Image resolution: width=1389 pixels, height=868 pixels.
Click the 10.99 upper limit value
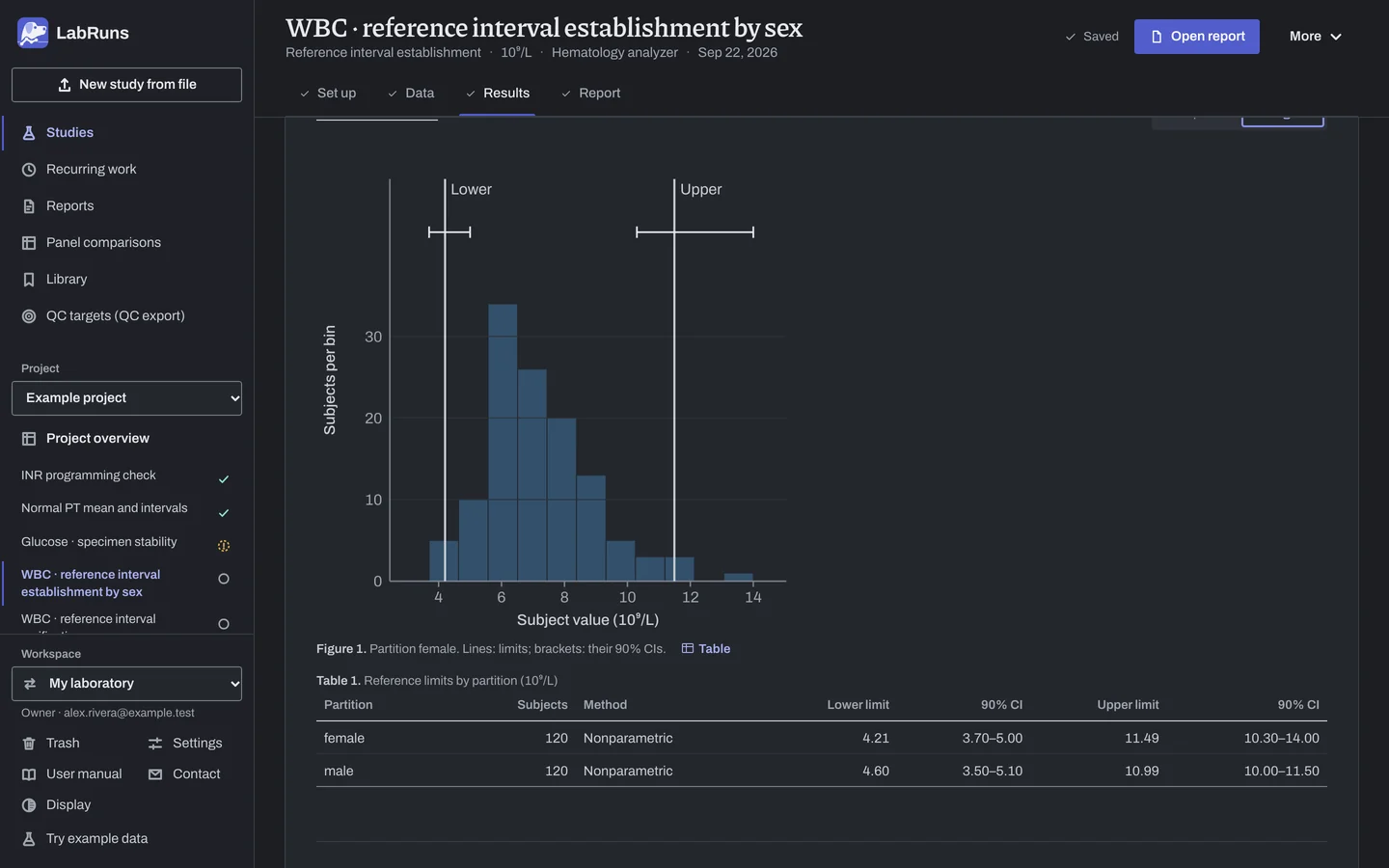[1142, 771]
